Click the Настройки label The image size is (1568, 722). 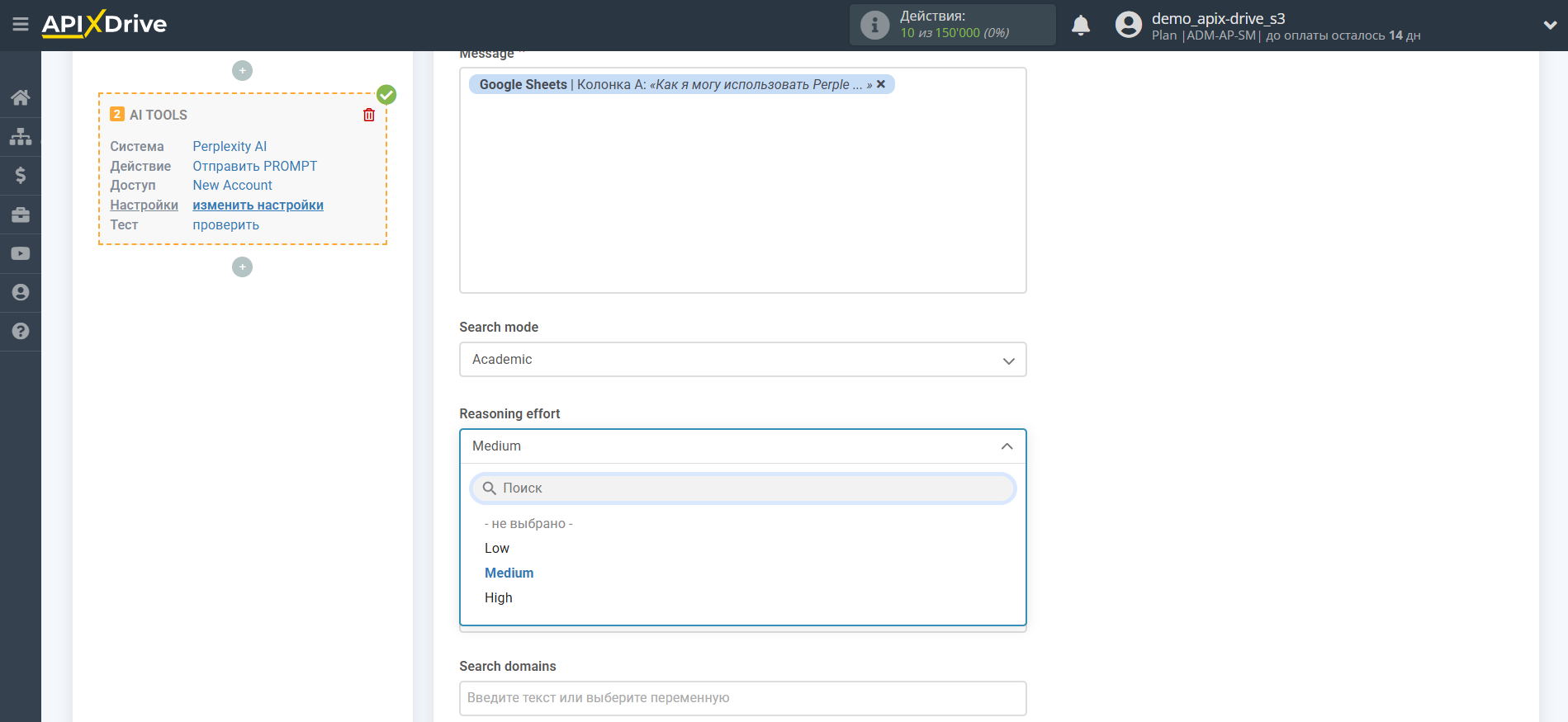144,205
